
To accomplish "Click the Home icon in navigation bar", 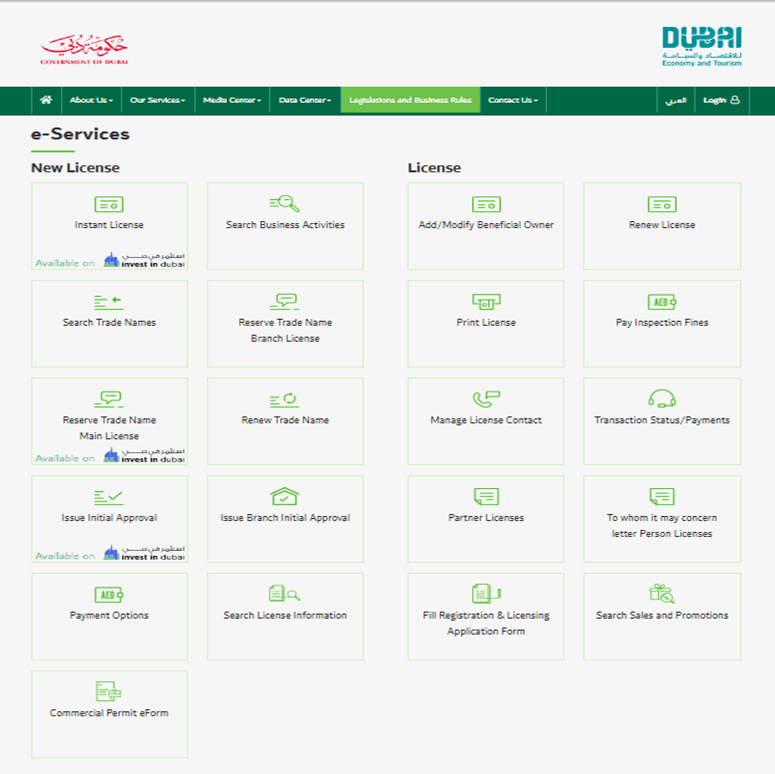I will (45, 100).
